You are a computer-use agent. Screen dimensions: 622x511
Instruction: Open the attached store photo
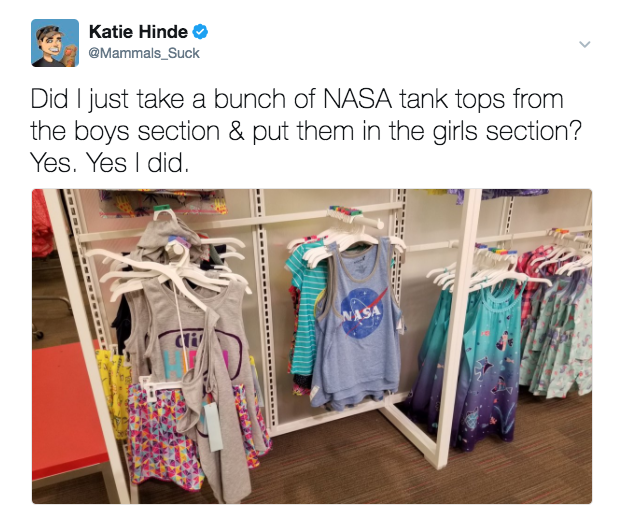click(x=312, y=346)
